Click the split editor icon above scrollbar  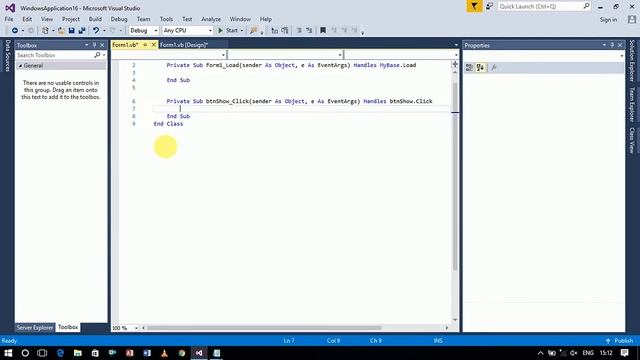(x=455, y=64)
